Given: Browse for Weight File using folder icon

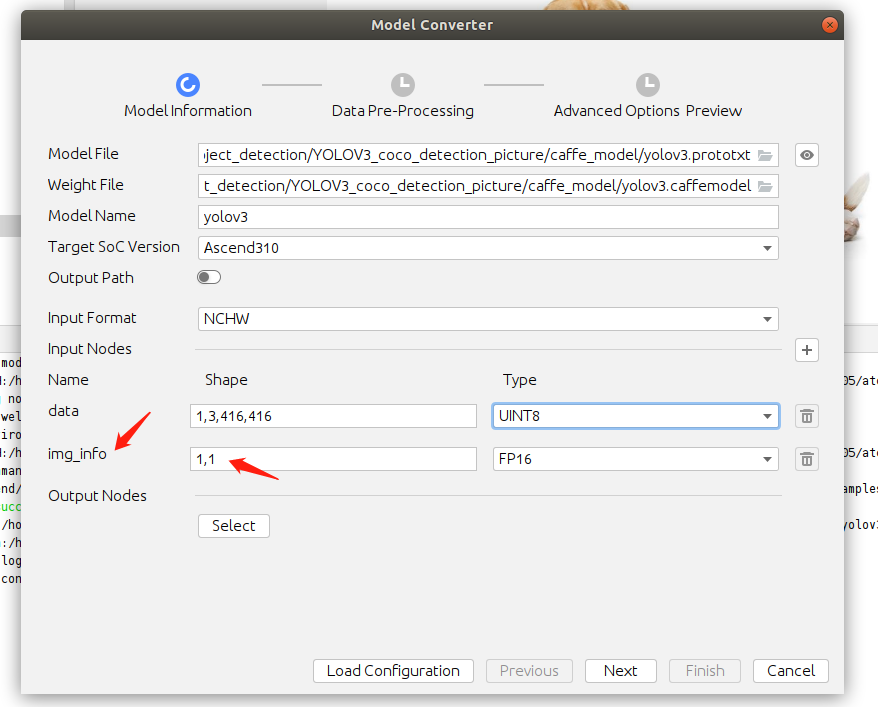Looking at the screenshot, I should click(766, 186).
